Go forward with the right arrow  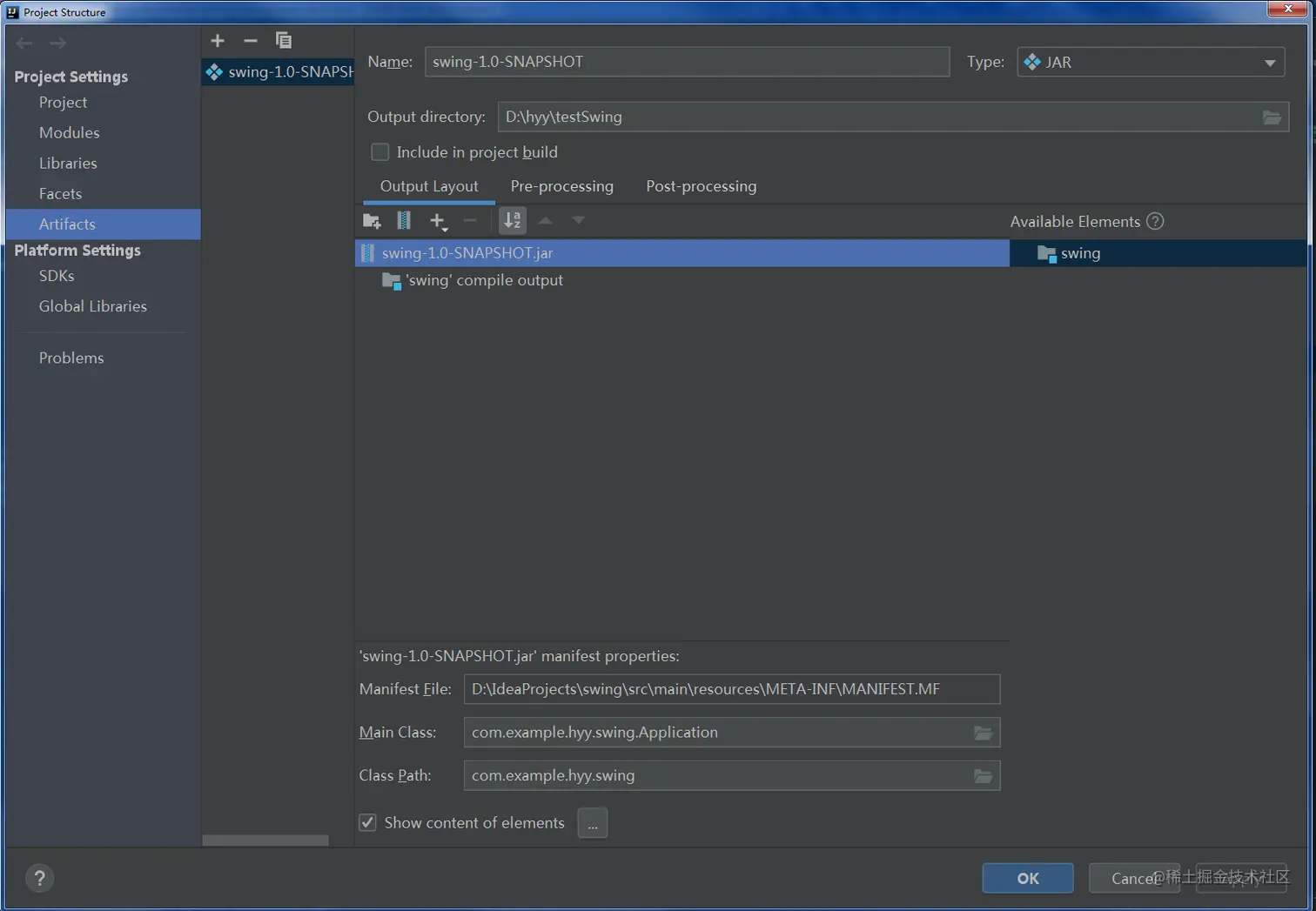coord(57,43)
